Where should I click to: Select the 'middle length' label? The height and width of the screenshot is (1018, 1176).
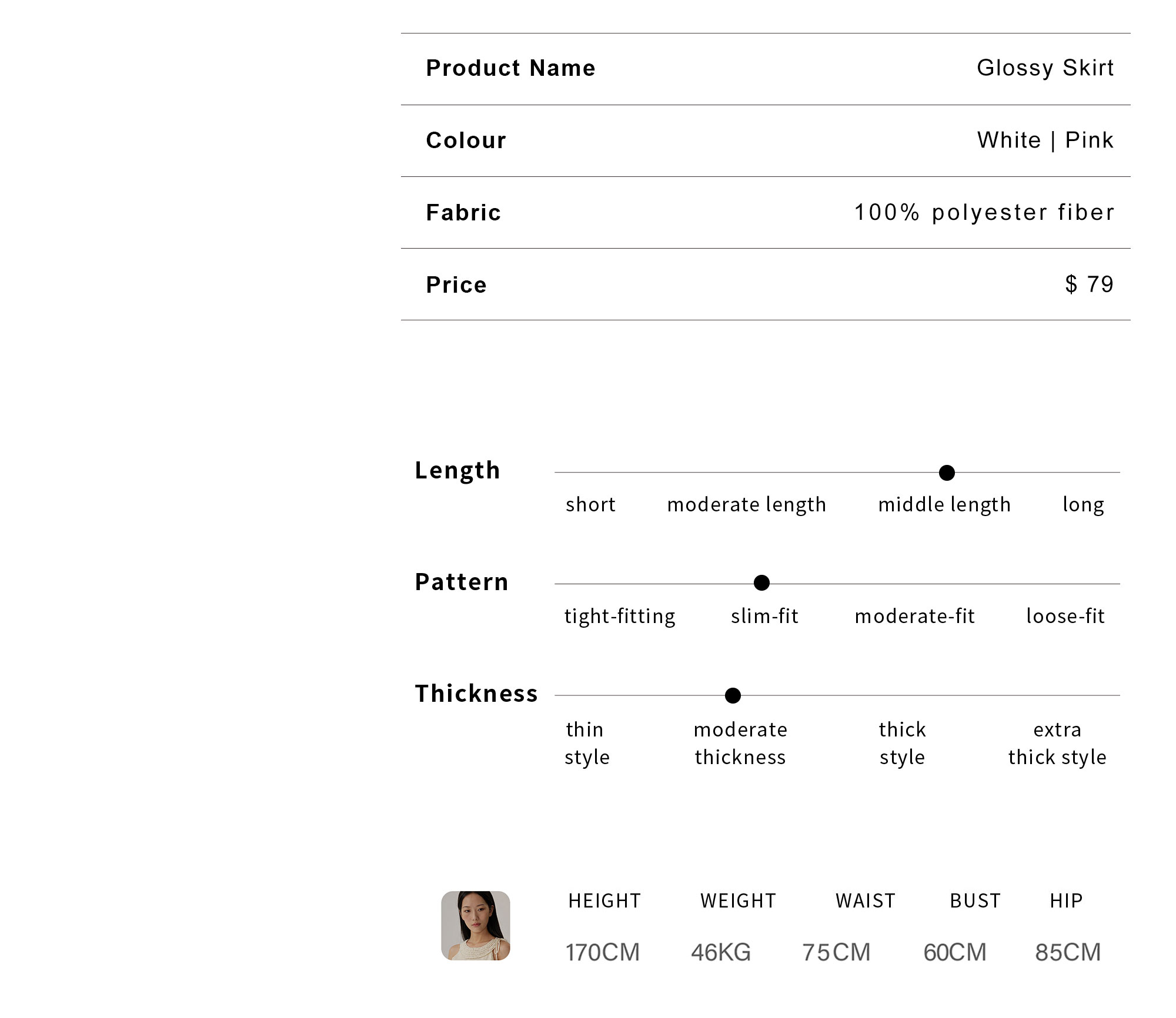point(944,505)
